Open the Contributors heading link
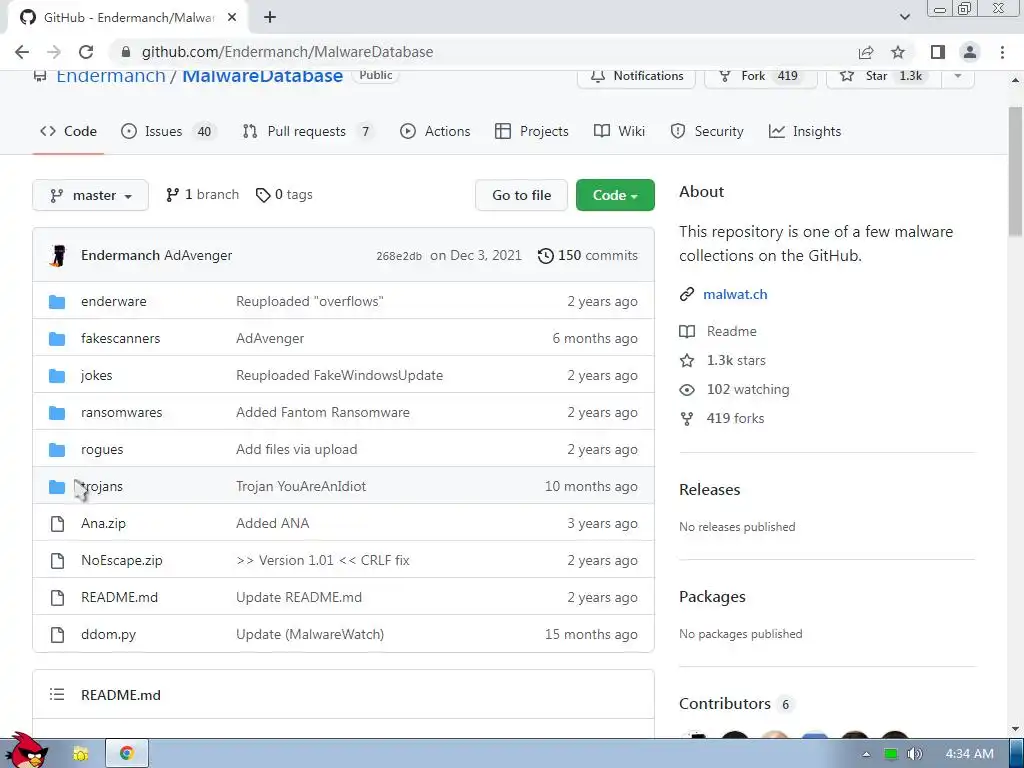This screenshot has height=768, width=1024. 735,704
